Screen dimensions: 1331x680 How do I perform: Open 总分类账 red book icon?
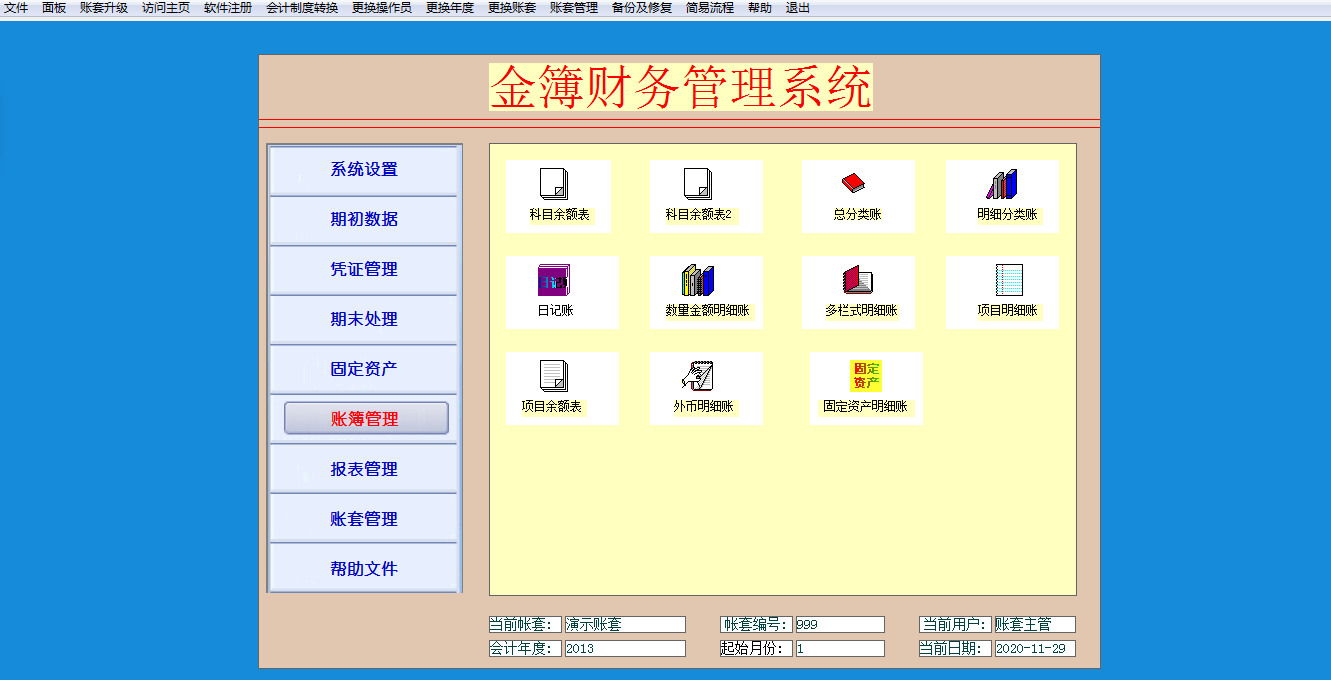coord(853,184)
